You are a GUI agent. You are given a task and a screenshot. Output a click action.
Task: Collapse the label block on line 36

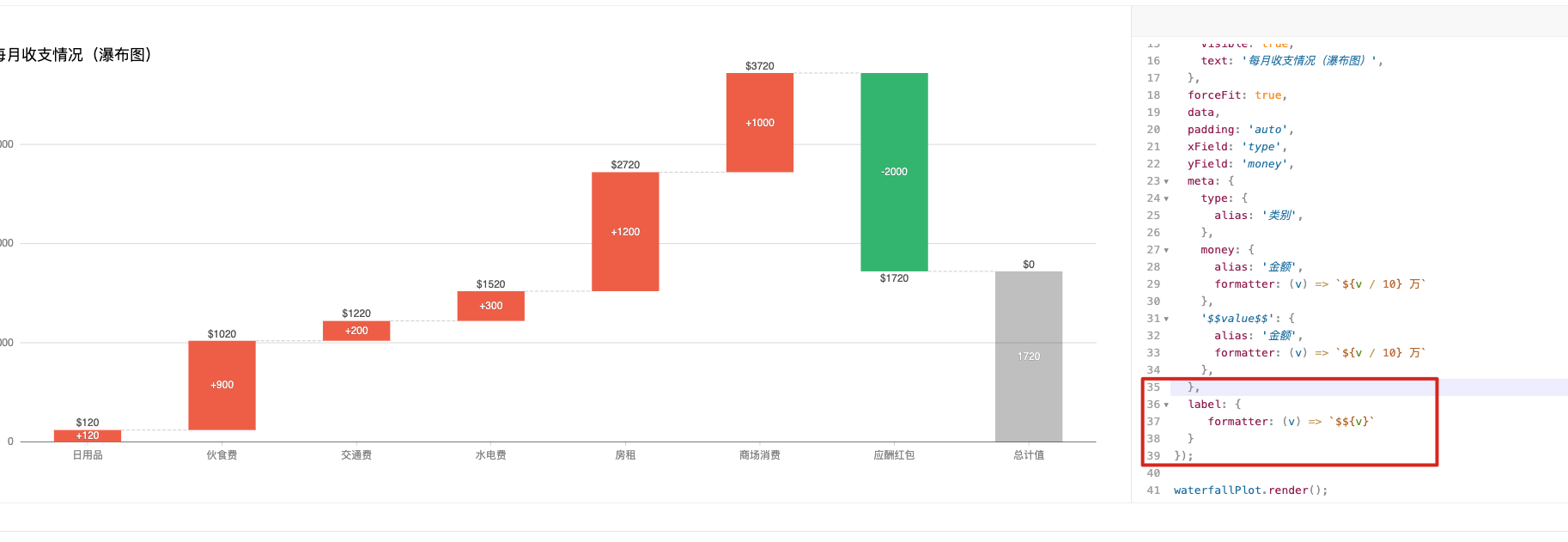(x=1164, y=404)
